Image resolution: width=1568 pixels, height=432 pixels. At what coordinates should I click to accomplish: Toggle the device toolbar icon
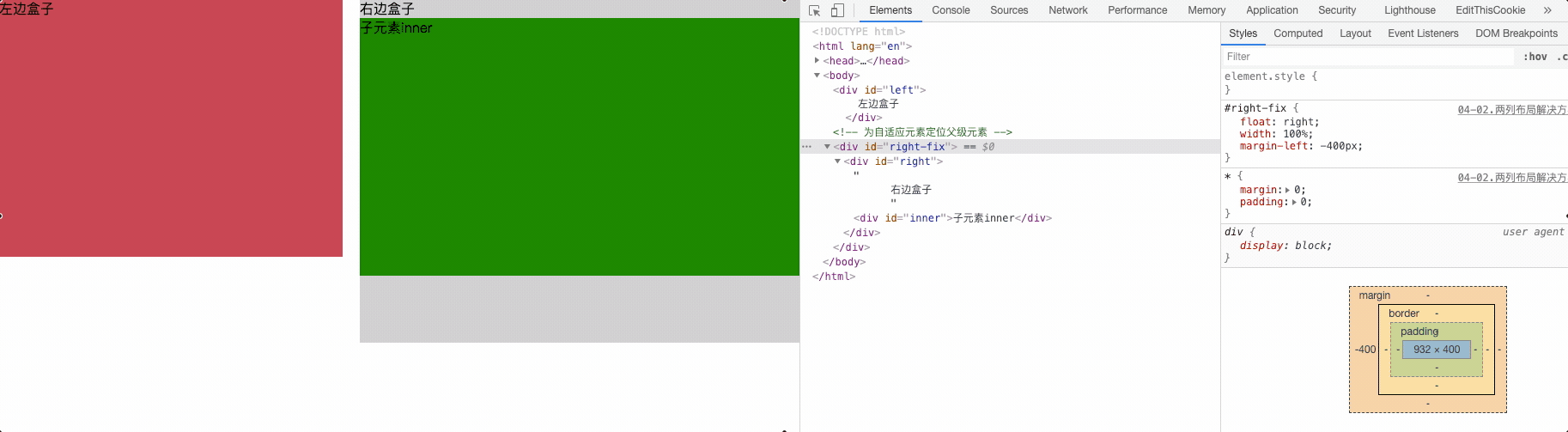coord(837,10)
